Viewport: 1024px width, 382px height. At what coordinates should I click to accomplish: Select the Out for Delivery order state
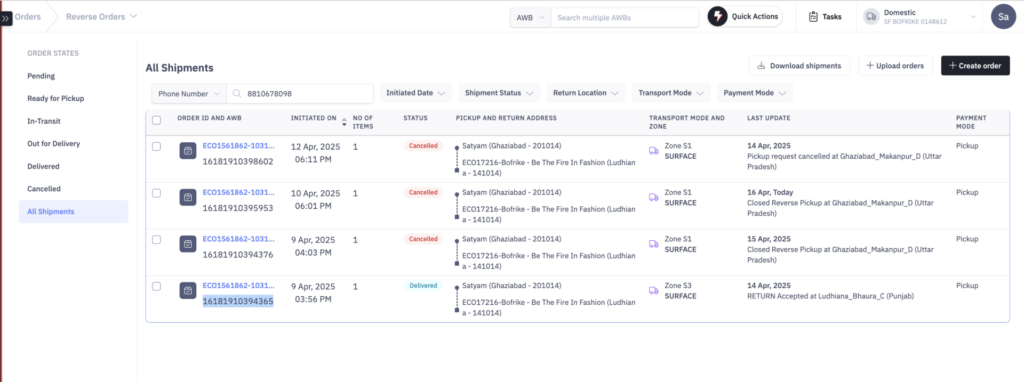[54, 144]
